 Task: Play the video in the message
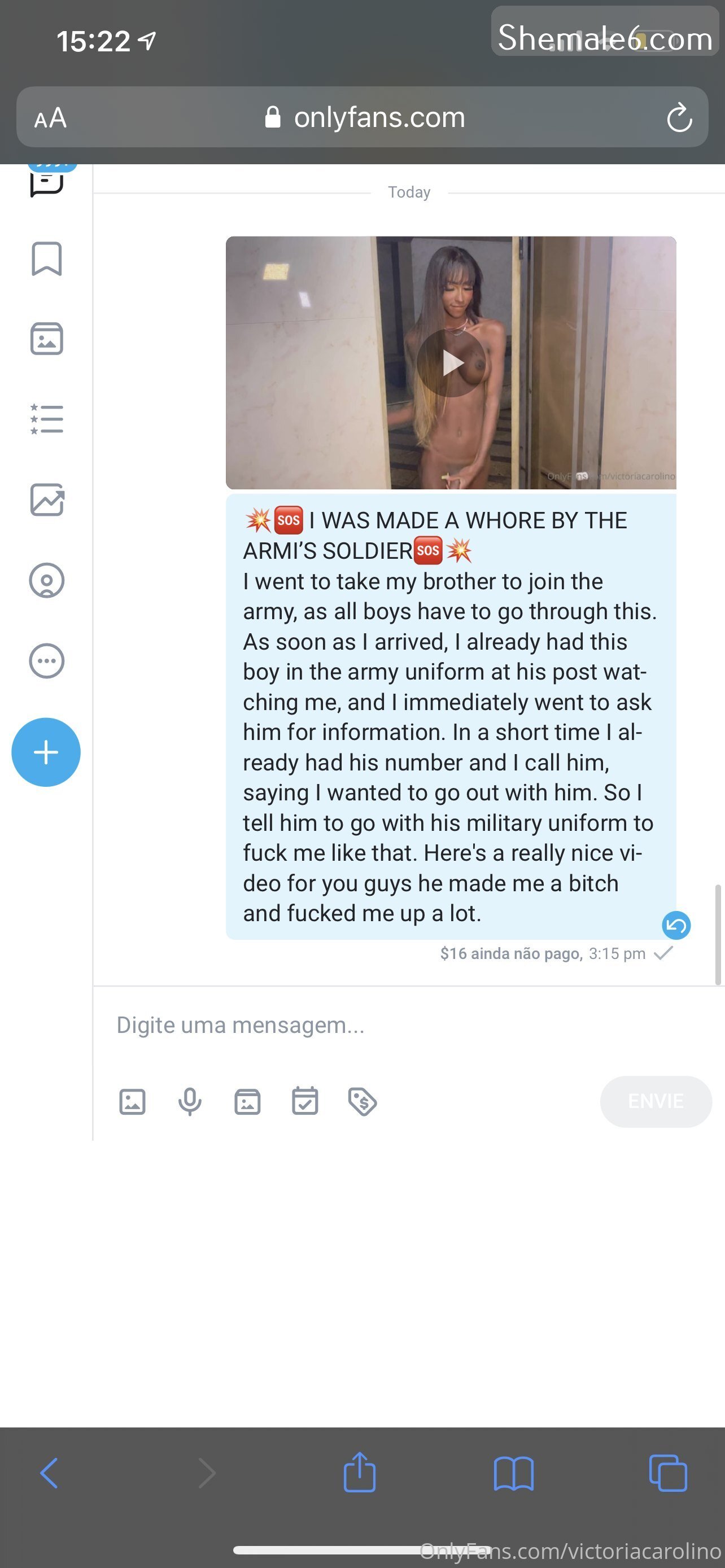coord(451,363)
